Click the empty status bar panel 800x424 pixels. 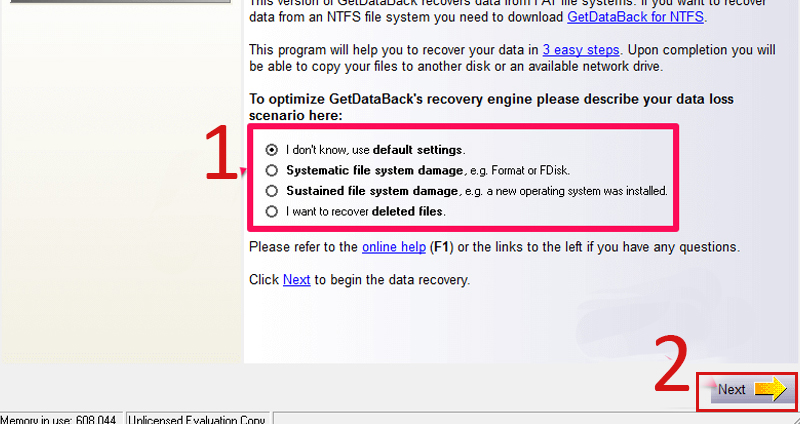(x=536, y=419)
